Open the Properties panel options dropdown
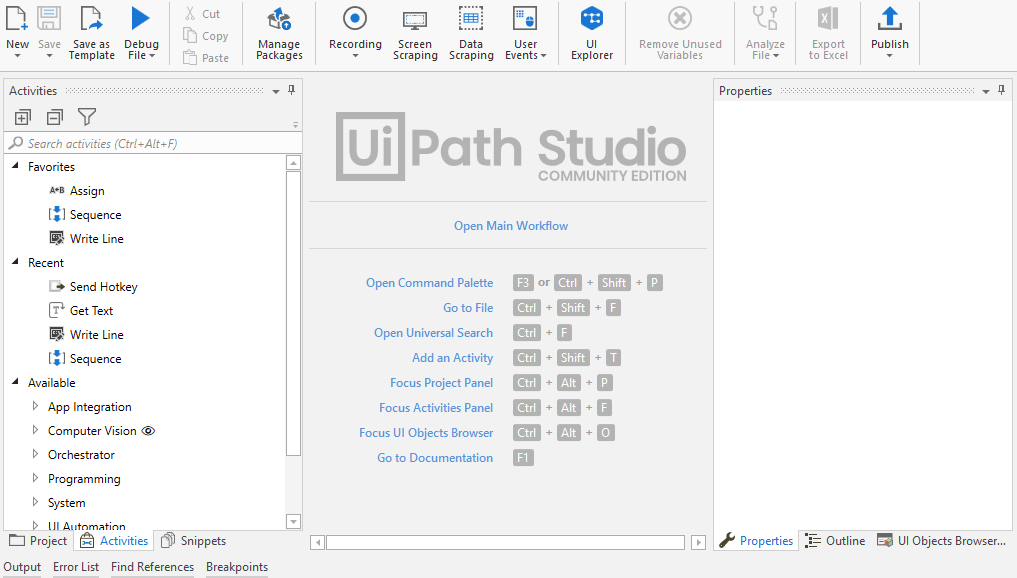Viewport: 1017px width, 578px height. (x=986, y=91)
